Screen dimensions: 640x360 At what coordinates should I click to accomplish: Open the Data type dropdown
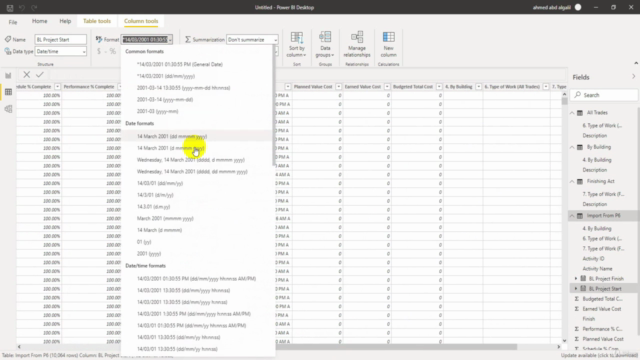60,51
